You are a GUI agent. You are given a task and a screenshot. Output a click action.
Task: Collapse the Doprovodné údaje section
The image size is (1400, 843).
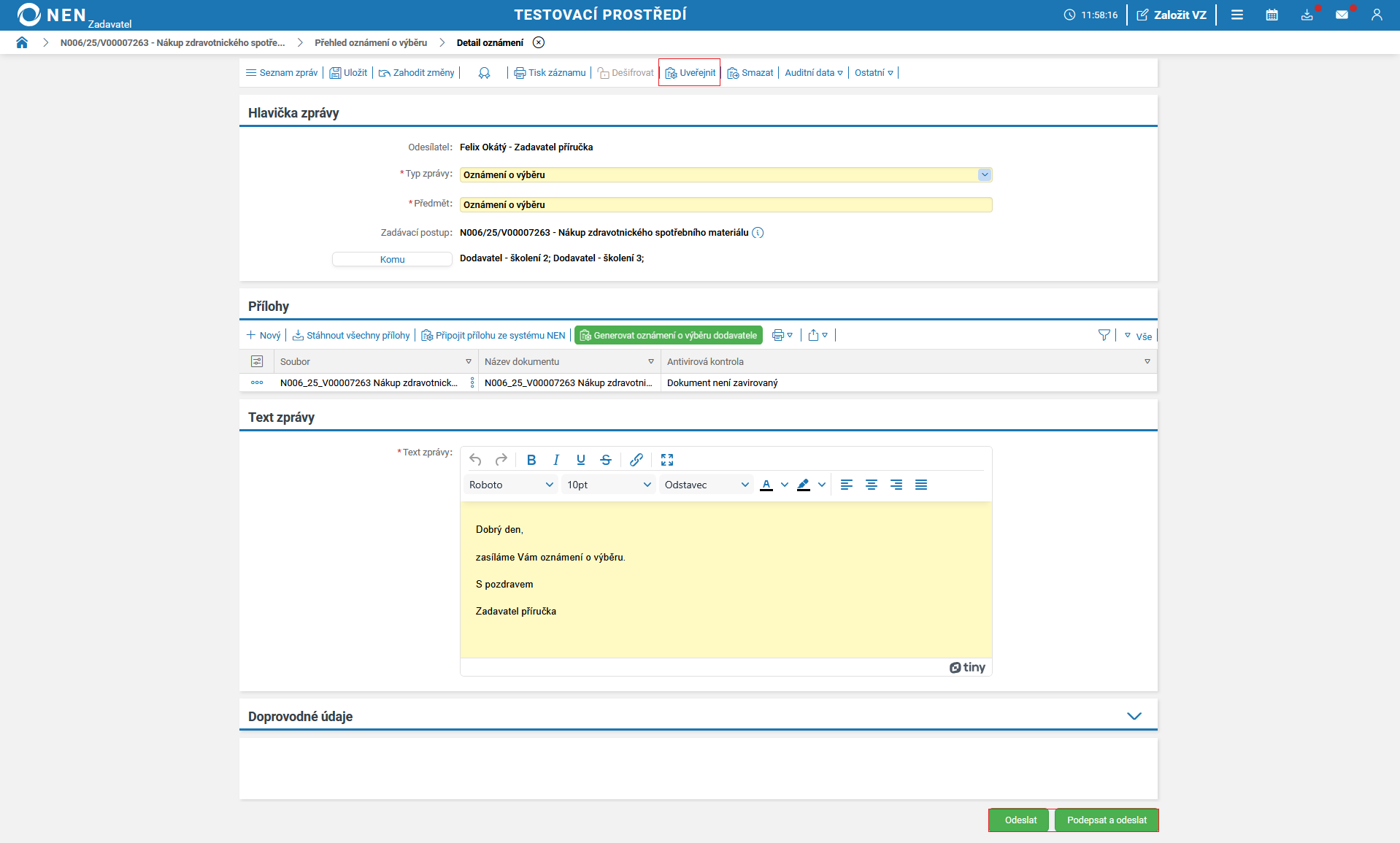click(1134, 716)
